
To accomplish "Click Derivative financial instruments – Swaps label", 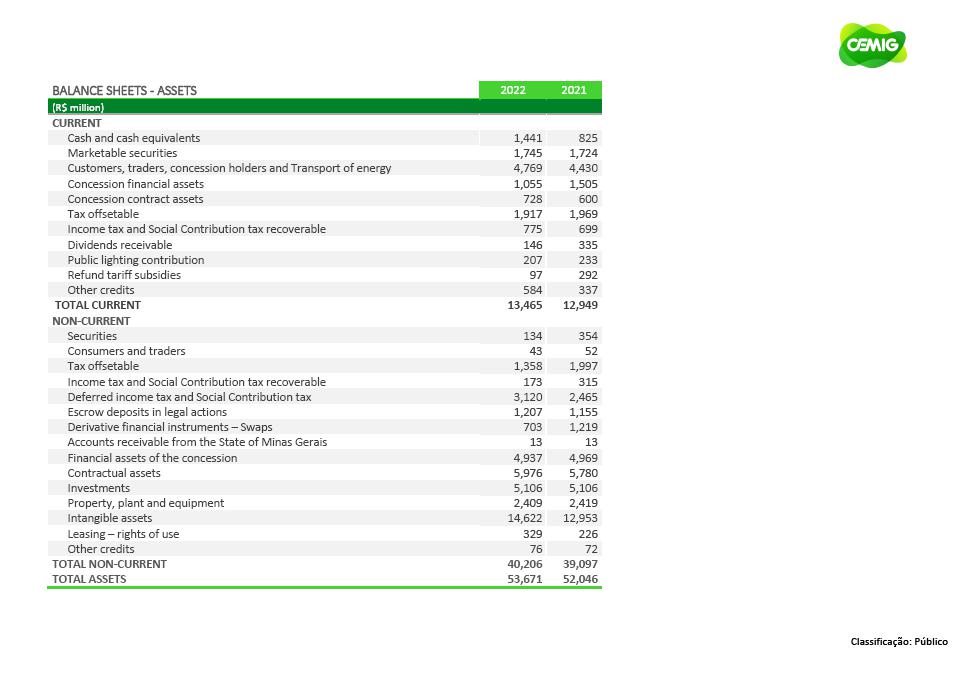I will click(x=169, y=427).
